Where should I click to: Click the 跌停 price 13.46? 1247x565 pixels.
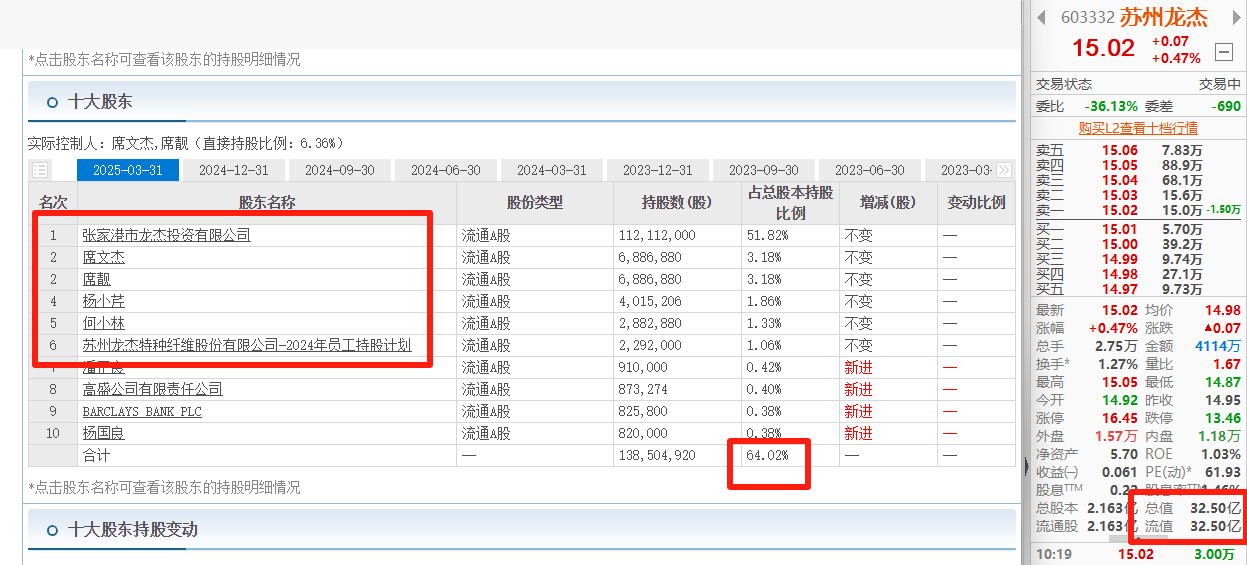pos(1221,418)
